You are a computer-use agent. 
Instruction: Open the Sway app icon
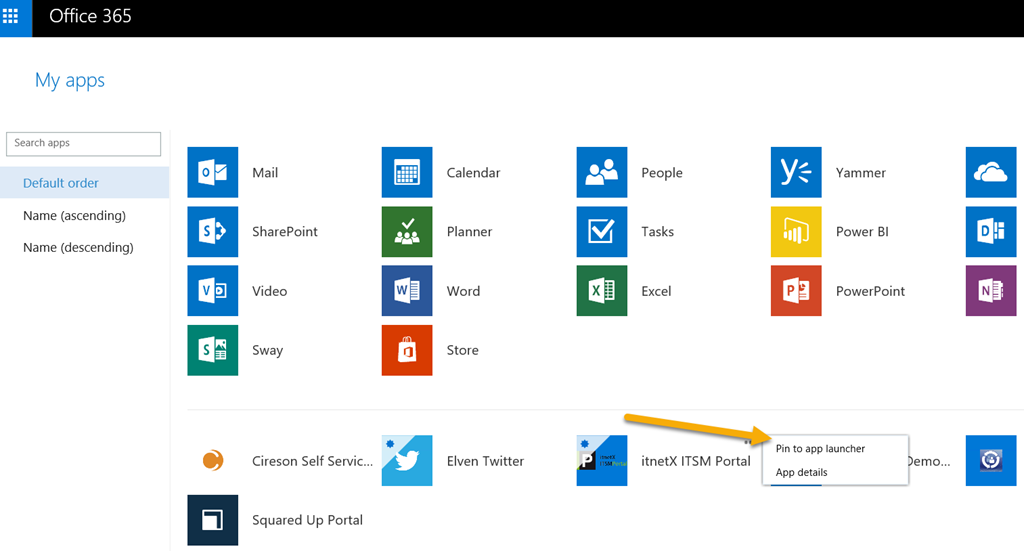point(212,350)
